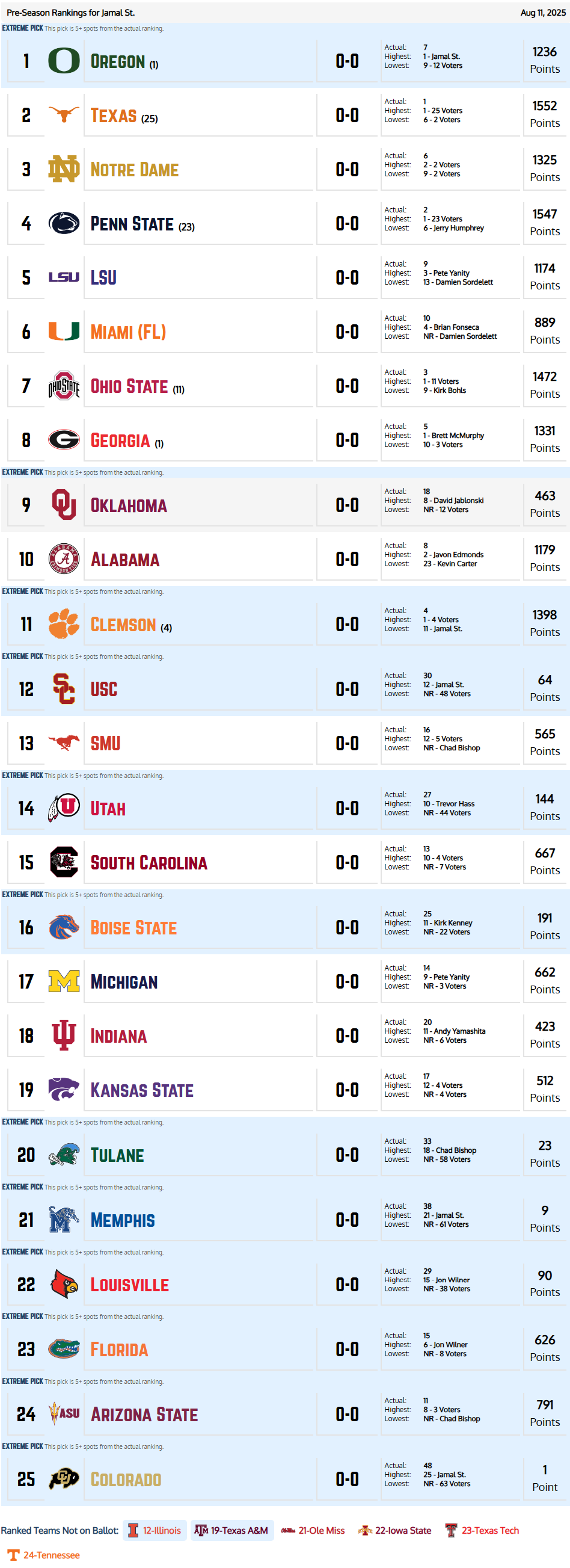Image resolution: width=570 pixels, height=1568 pixels.
Task: Click the Texas Longhorns logo
Action: coord(63,115)
